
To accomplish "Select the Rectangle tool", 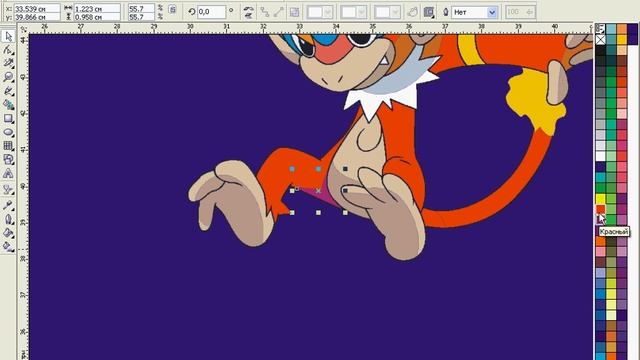I will pos(8,119).
